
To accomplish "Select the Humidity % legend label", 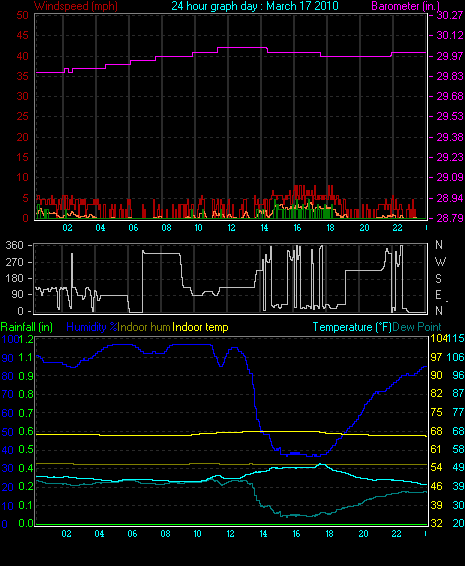I will pyautogui.click(x=92, y=327).
